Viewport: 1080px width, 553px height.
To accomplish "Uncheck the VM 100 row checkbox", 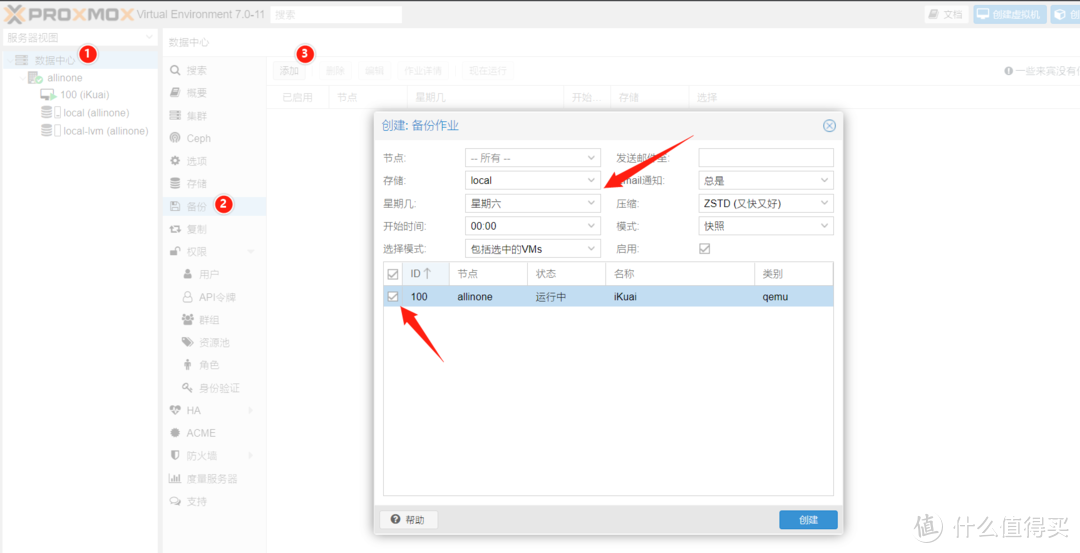I will [x=393, y=297].
